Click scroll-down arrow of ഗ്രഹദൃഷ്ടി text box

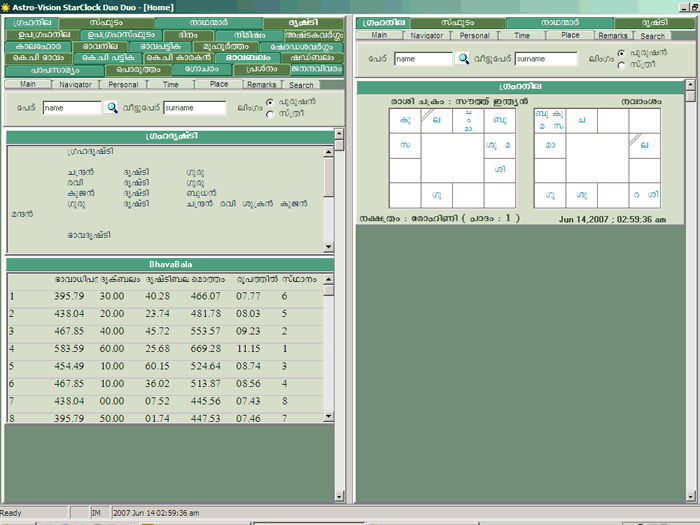(329, 246)
